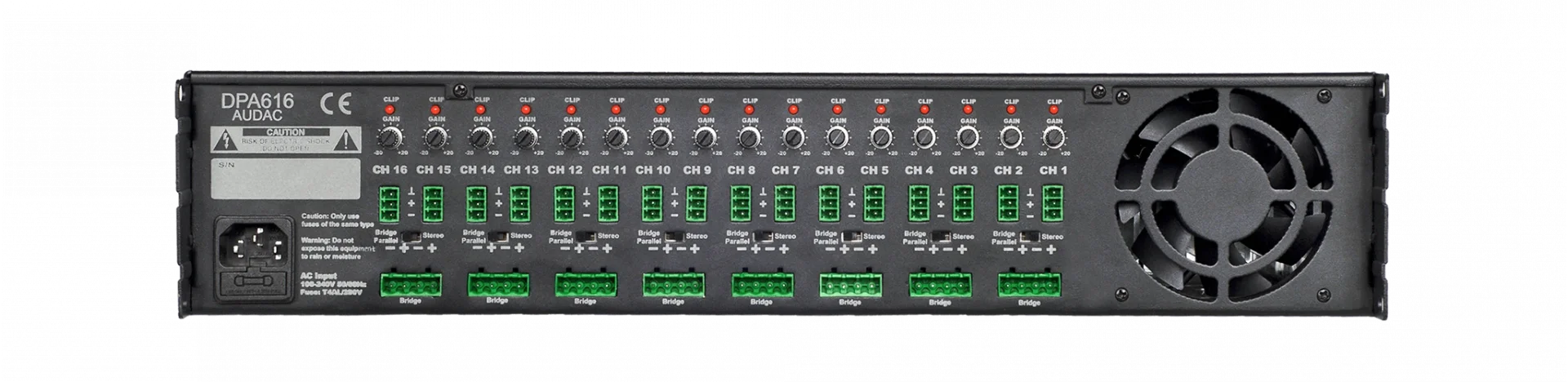The height and width of the screenshot is (382, 1568).
Task: Click the fuse holder below the power inlet
Action: click(253, 282)
